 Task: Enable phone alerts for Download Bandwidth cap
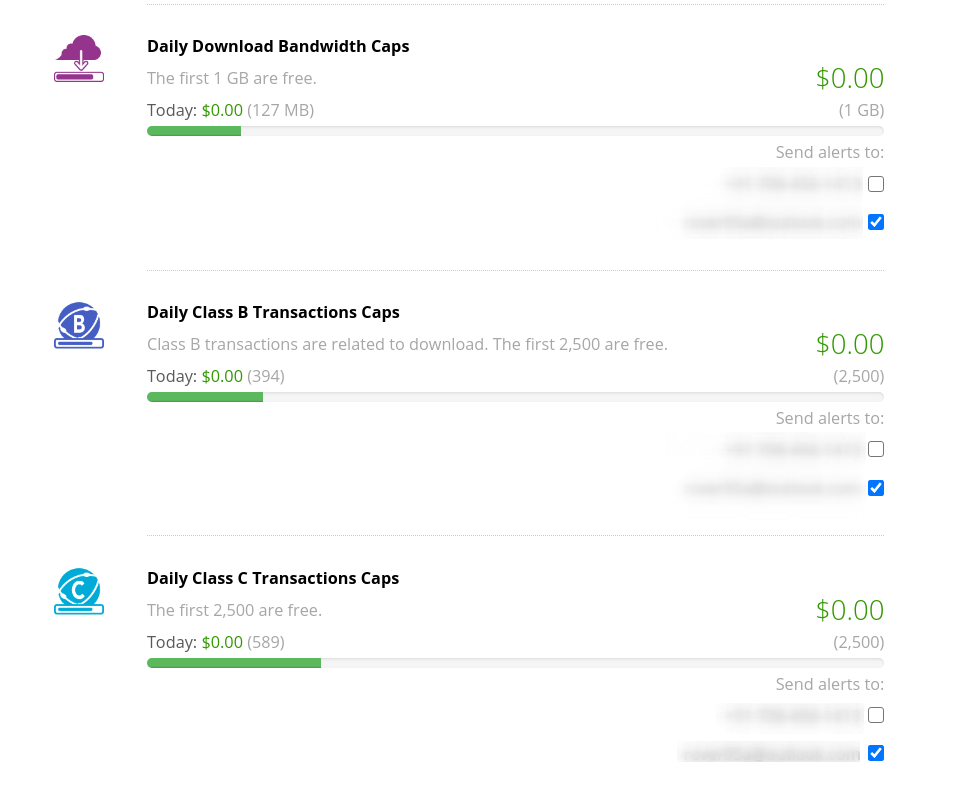point(876,184)
